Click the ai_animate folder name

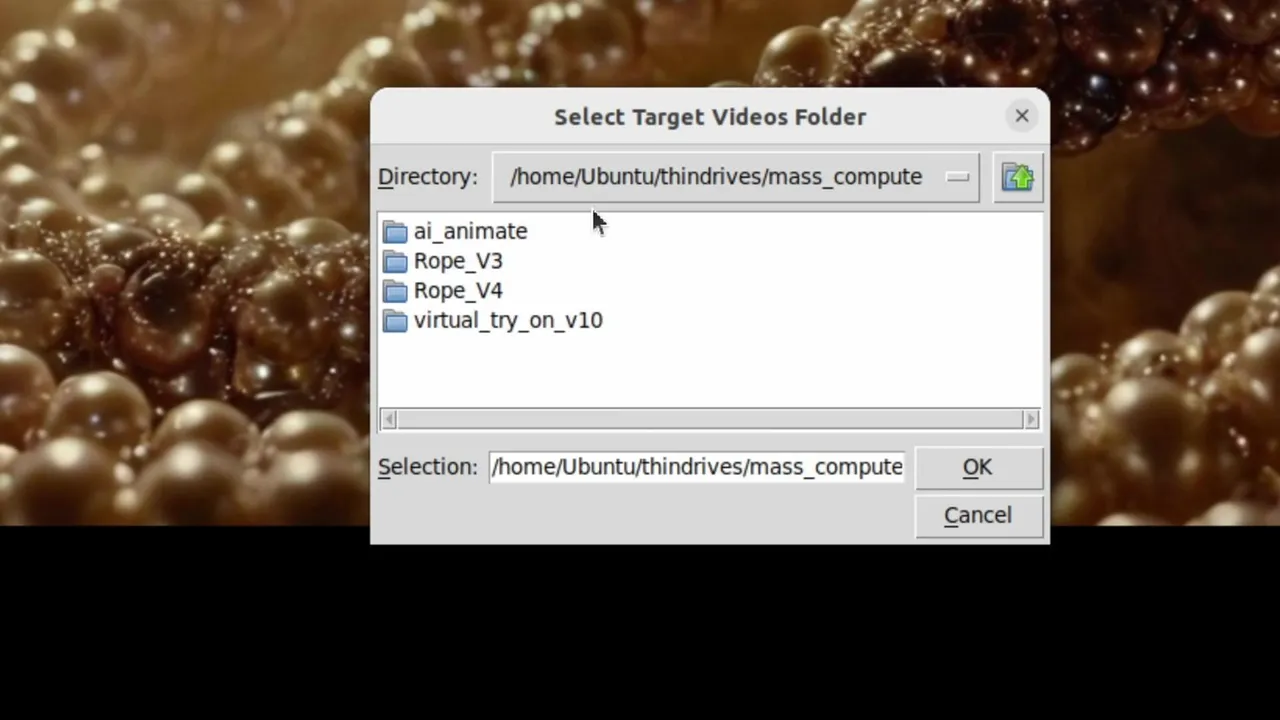click(470, 231)
